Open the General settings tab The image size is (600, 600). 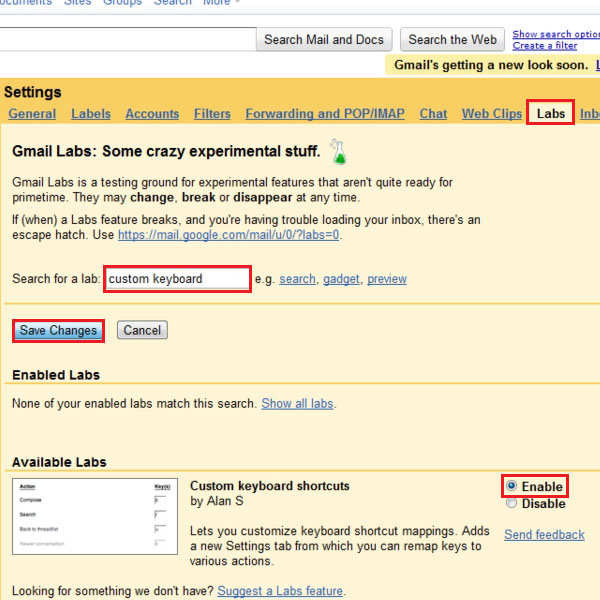tap(32, 114)
